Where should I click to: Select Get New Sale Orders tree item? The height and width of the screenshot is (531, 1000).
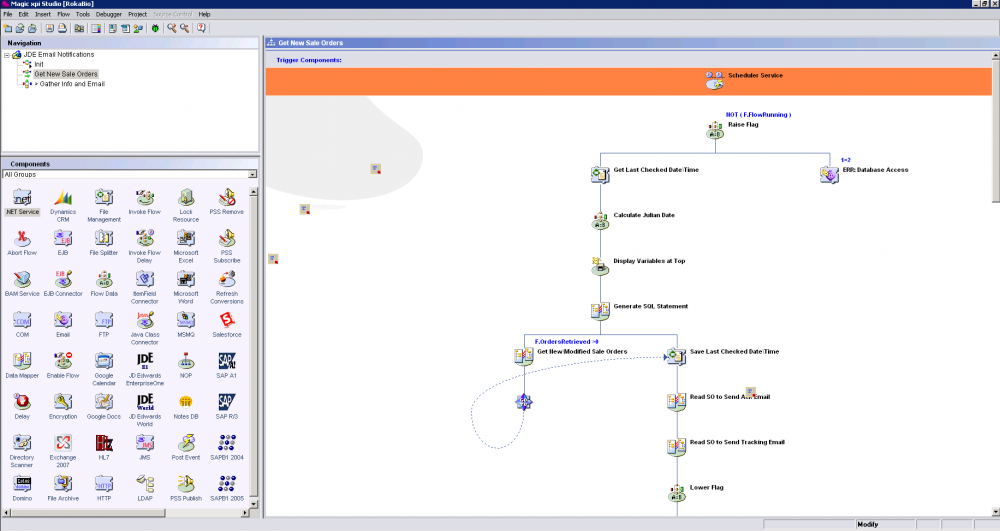66,74
